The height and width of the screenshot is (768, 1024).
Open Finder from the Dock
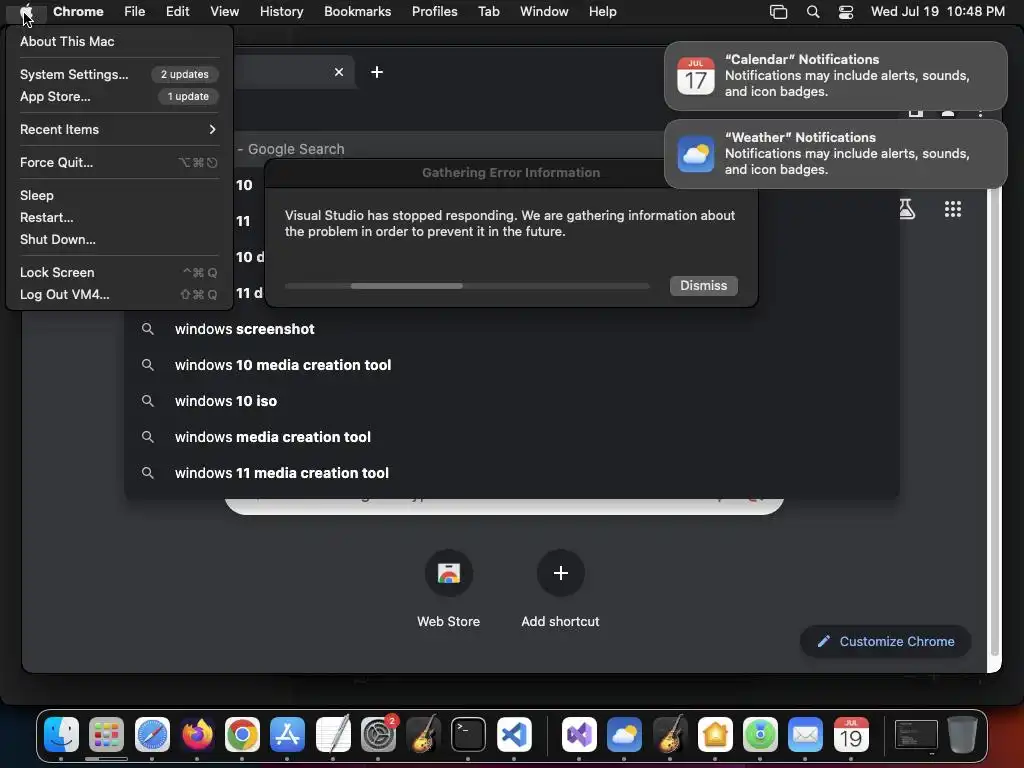click(61, 735)
